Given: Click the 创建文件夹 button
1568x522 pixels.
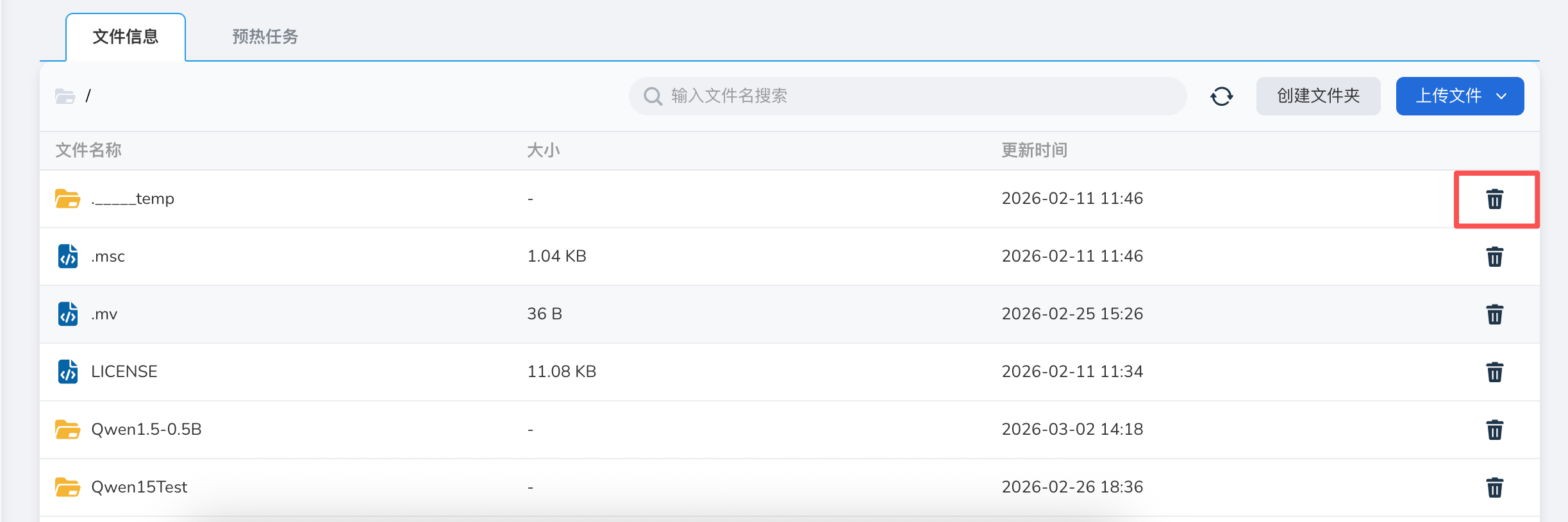Looking at the screenshot, I should point(1318,96).
